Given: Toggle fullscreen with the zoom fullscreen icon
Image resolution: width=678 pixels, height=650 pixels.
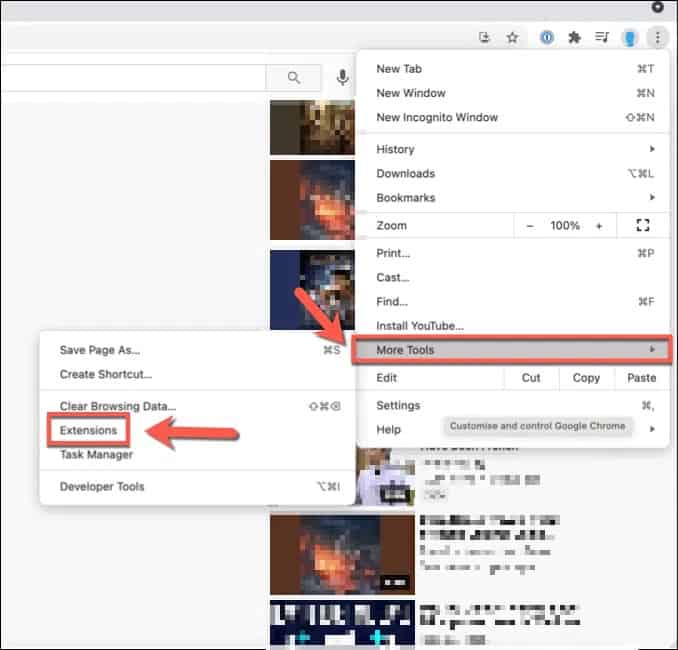Looking at the screenshot, I should tap(643, 225).
